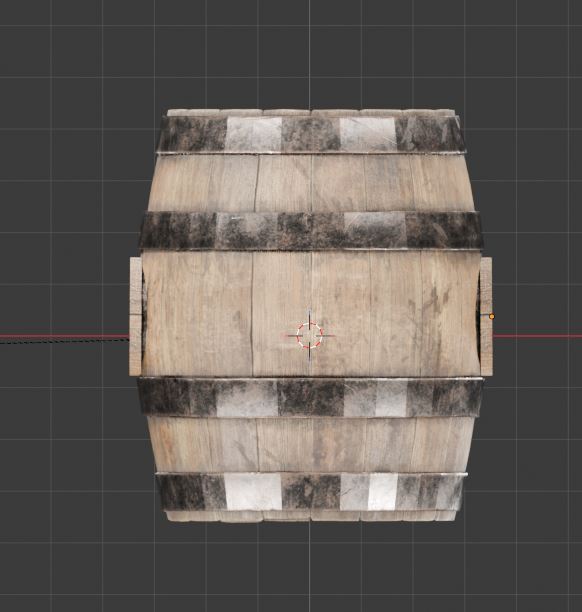Image resolution: width=582 pixels, height=612 pixels.
Task: Click the dark stain on the barrel's right side
Action: click(429, 302)
